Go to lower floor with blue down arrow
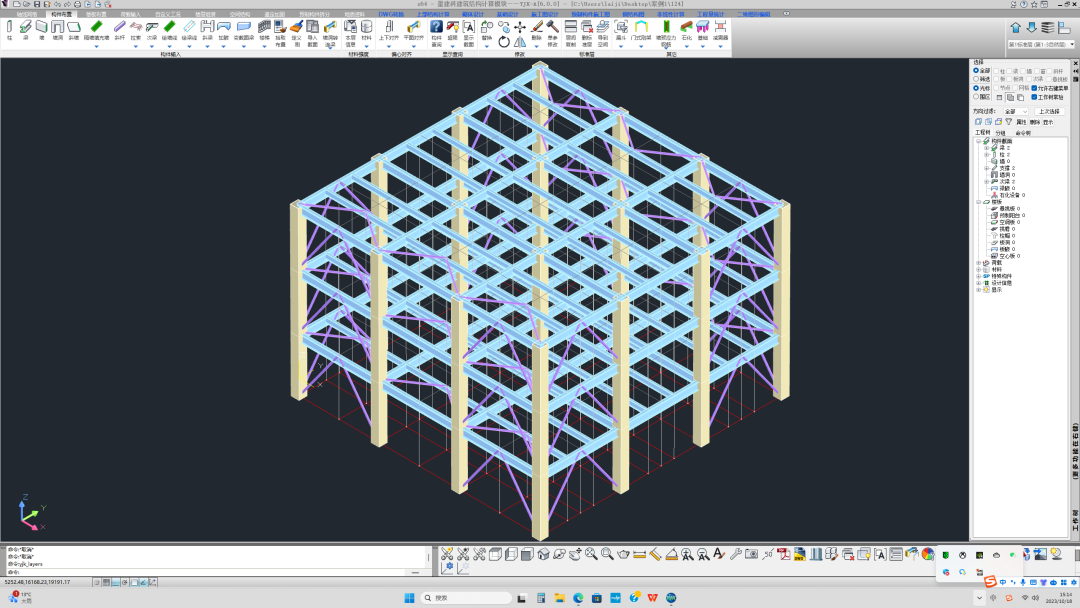The image size is (1080, 608). 1031,28
